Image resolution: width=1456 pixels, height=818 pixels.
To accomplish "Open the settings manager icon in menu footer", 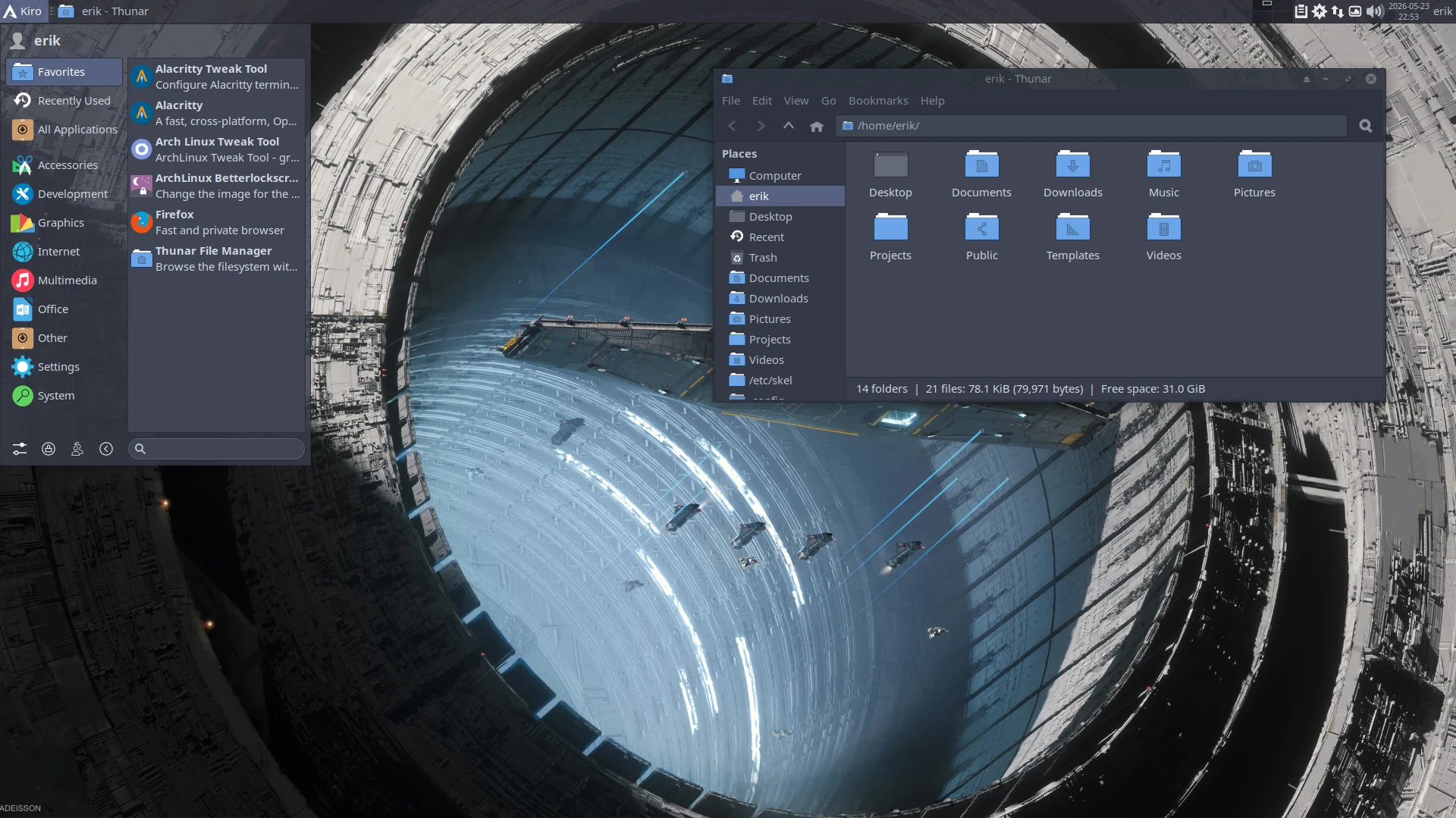I will pyautogui.click(x=20, y=449).
